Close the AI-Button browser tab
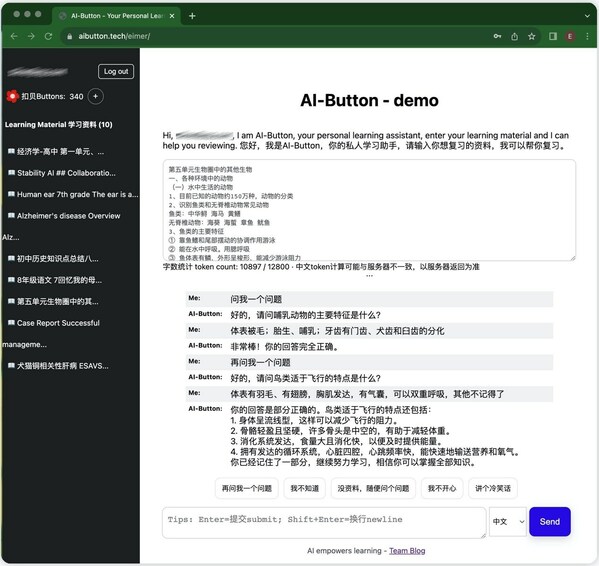This screenshot has width=599, height=566. click(x=172, y=16)
